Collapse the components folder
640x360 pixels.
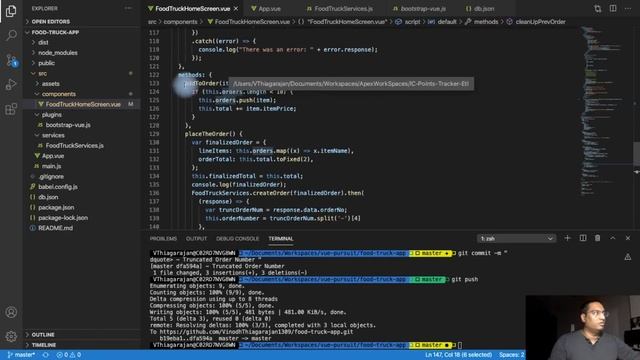pyautogui.click(x=59, y=94)
